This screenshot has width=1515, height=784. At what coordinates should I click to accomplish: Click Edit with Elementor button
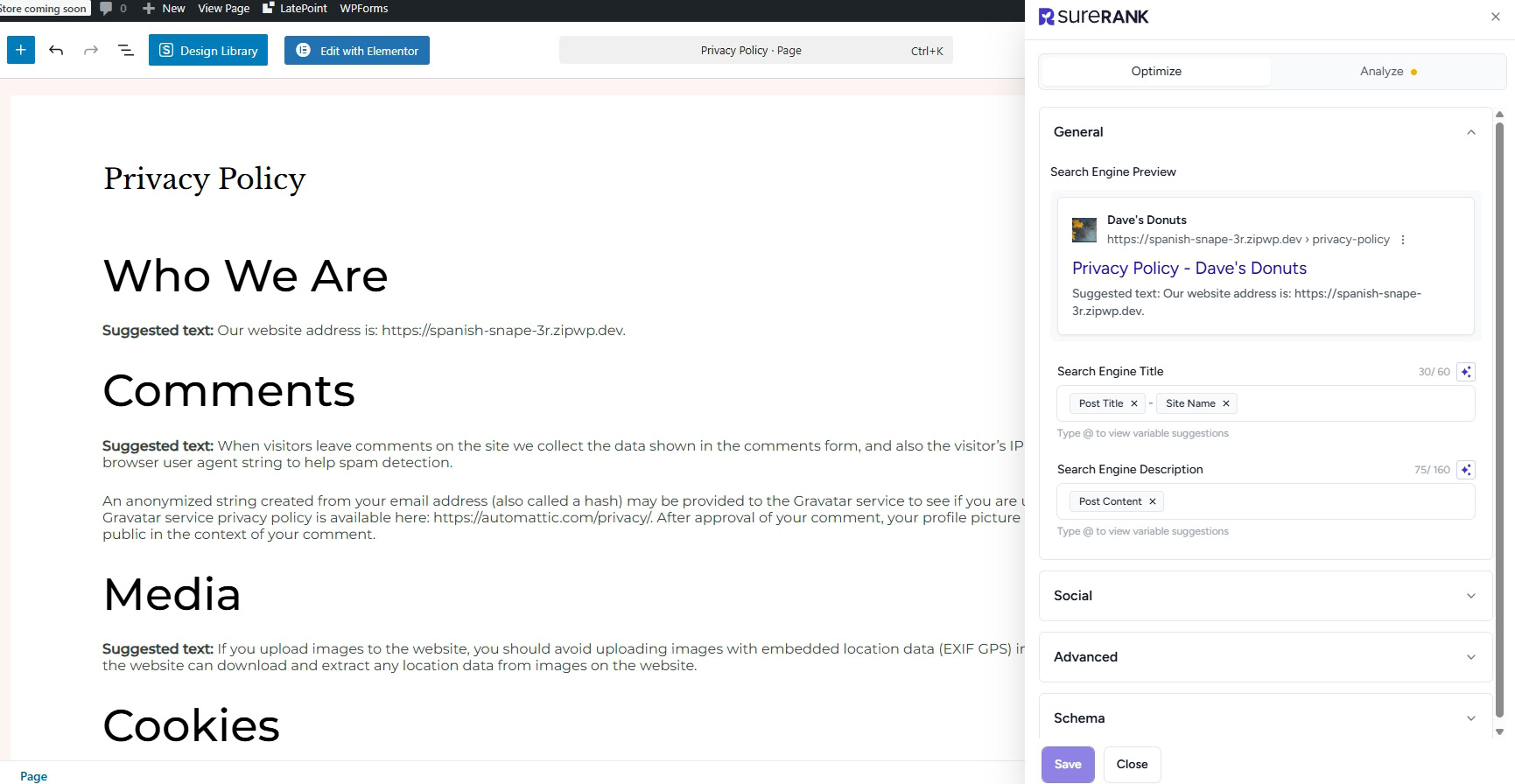(x=357, y=51)
